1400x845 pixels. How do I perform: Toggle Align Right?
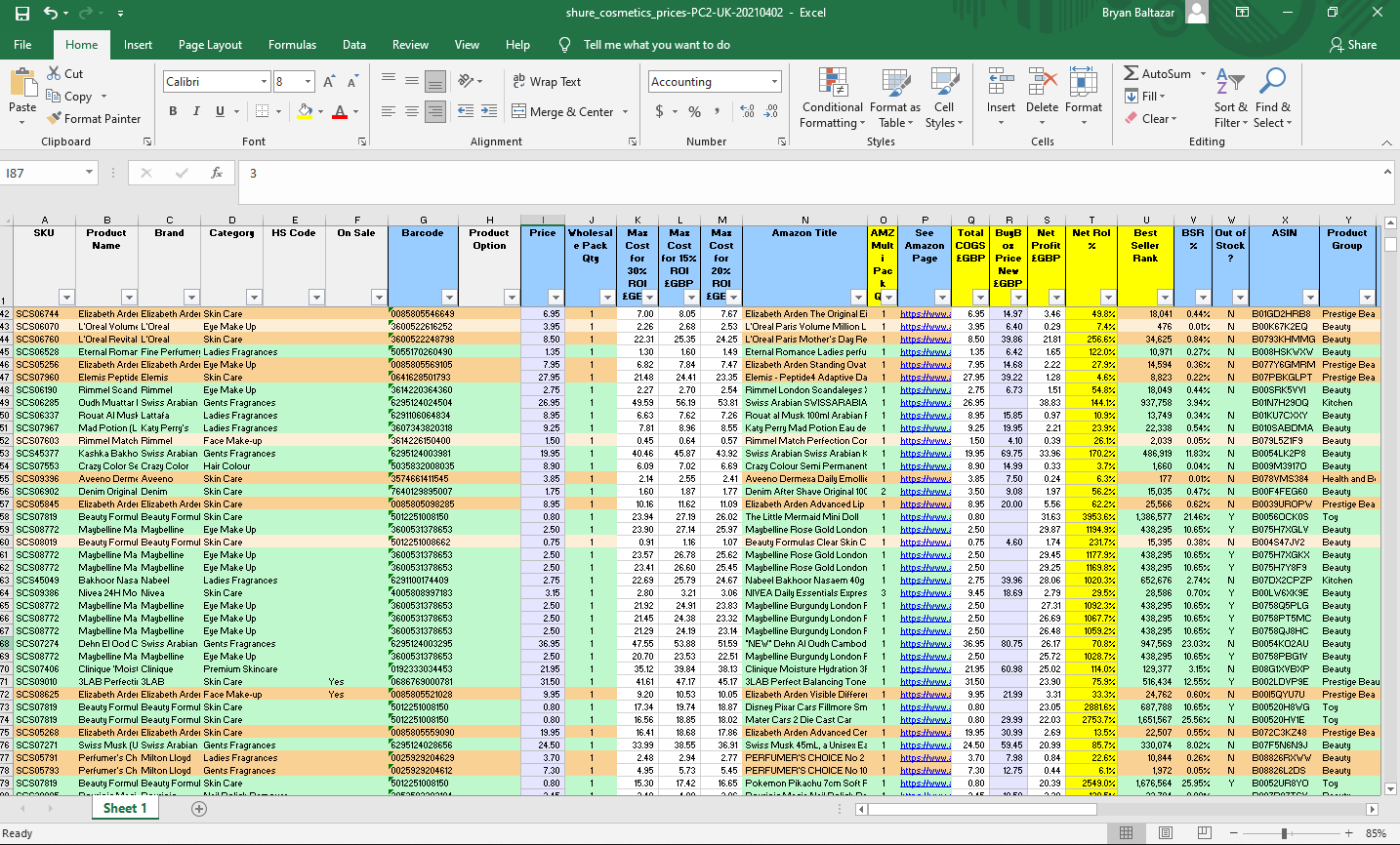tap(435, 111)
